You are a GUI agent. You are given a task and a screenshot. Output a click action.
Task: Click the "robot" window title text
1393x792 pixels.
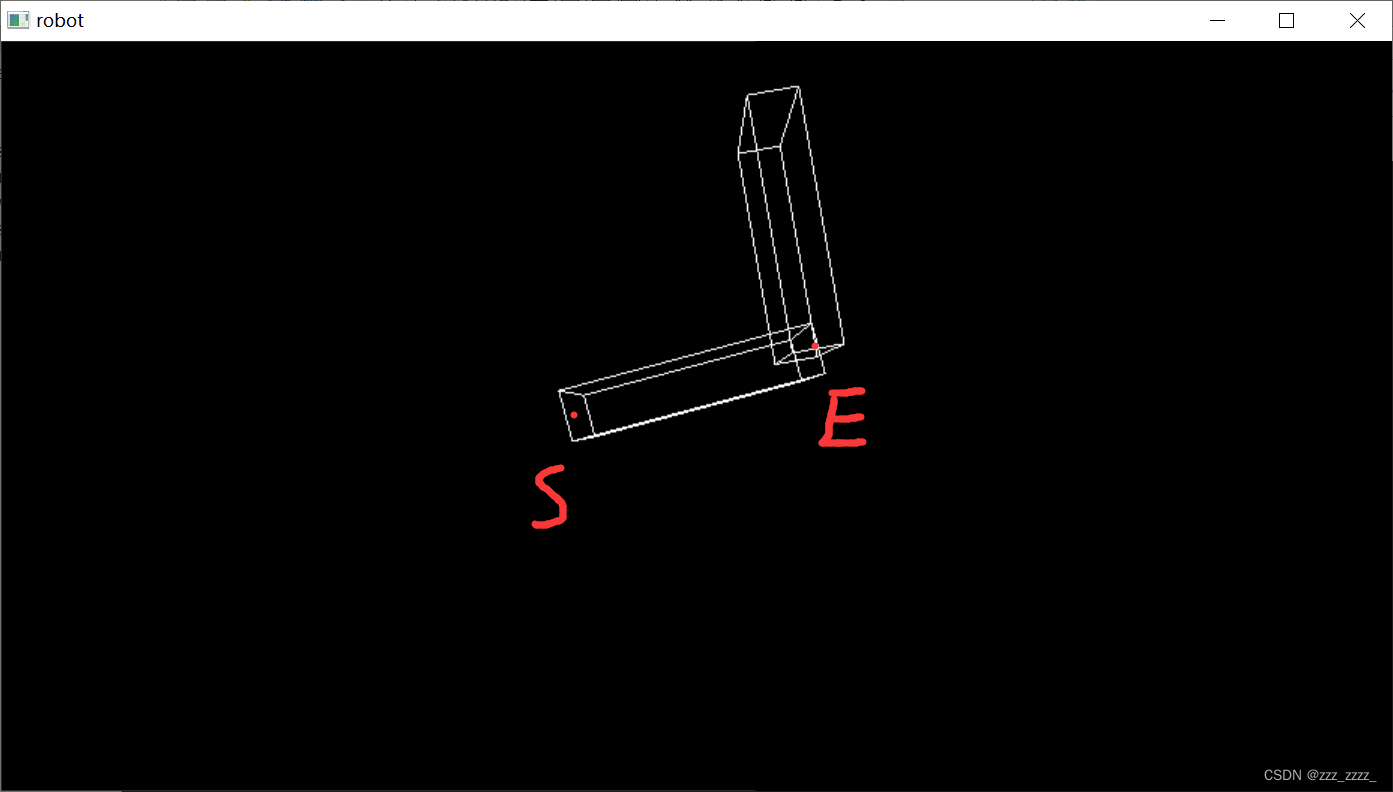[x=60, y=20]
